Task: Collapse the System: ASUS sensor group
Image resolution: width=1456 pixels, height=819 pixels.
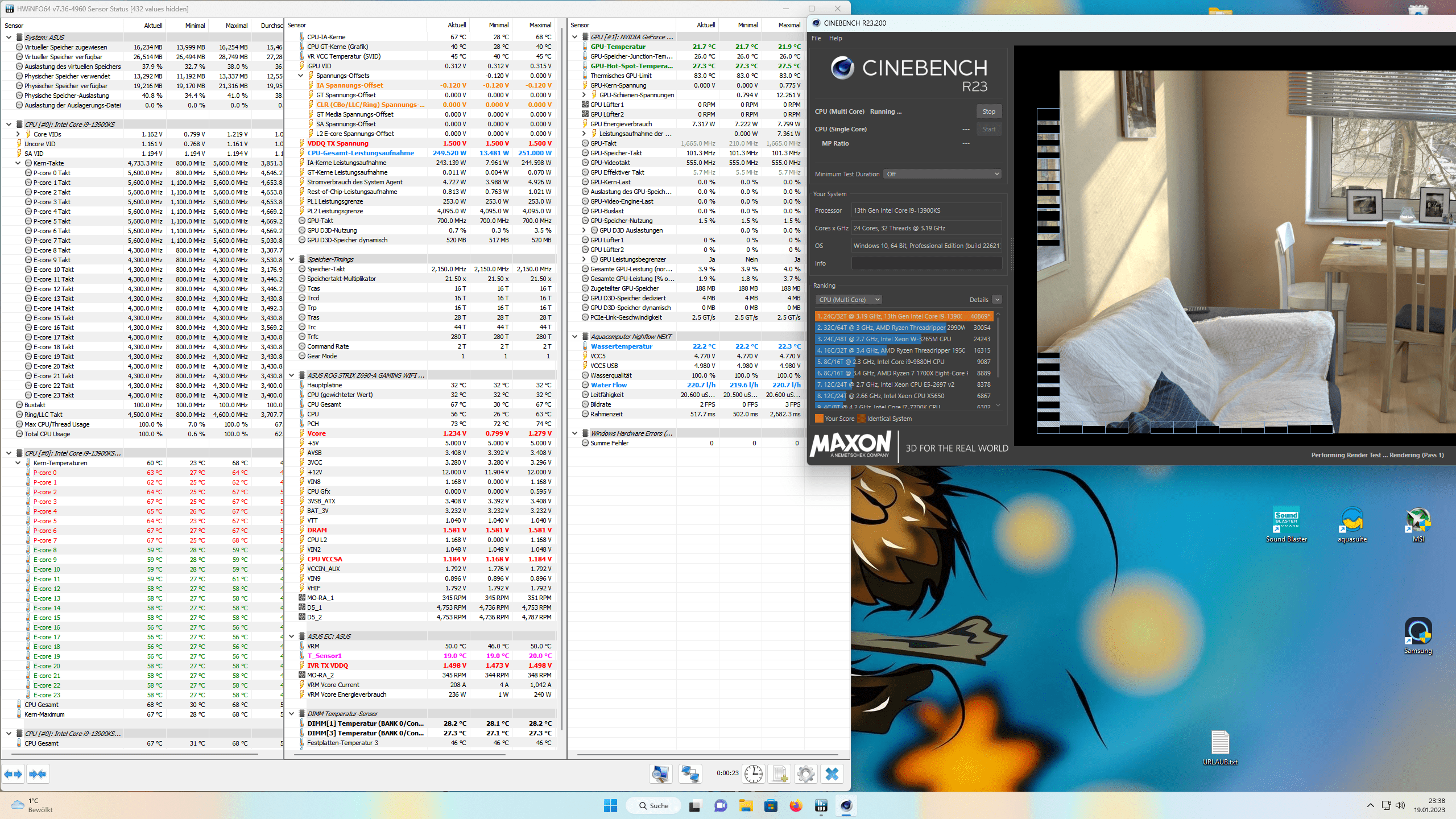Action: (9, 38)
